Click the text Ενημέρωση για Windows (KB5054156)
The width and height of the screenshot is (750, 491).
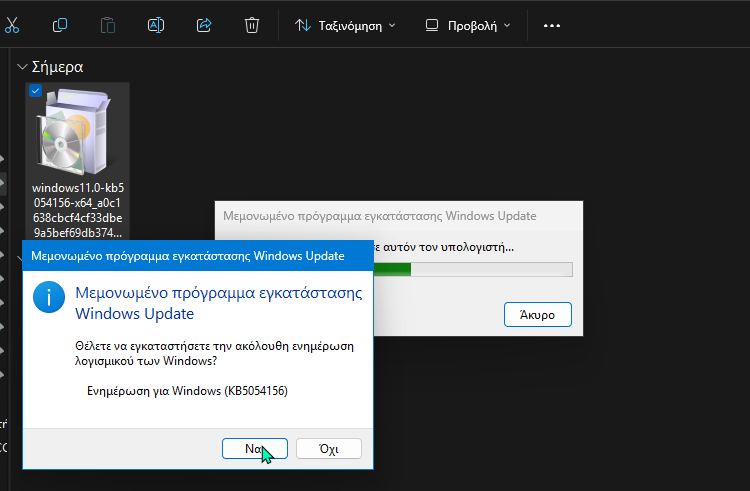pyautogui.click(x=187, y=391)
